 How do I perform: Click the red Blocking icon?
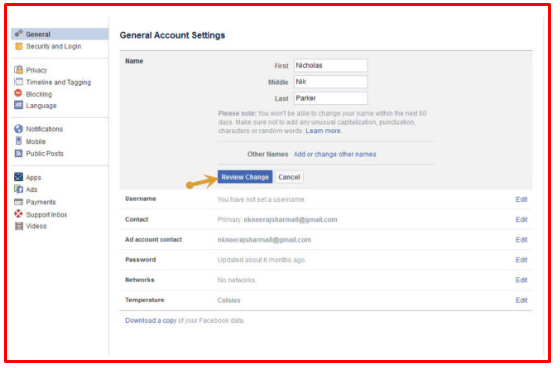coord(18,93)
